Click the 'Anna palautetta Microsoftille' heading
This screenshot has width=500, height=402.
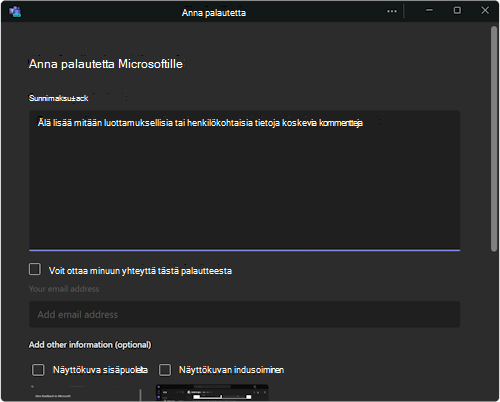(106, 64)
